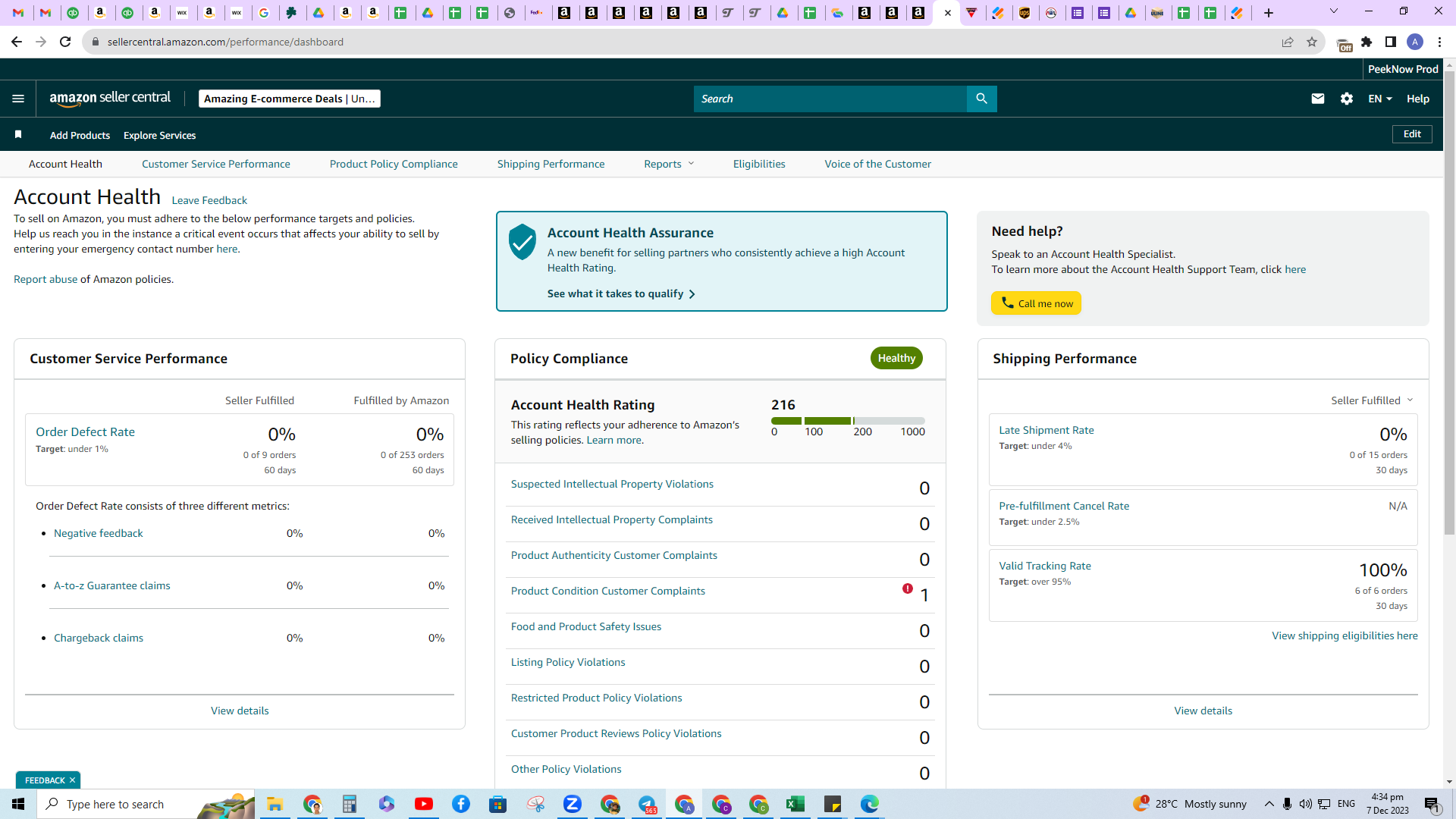Image resolution: width=1456 pixels, height=819 pixels.
Task: Open Excel from the taskbar
Action: click(x=795, y=804)
